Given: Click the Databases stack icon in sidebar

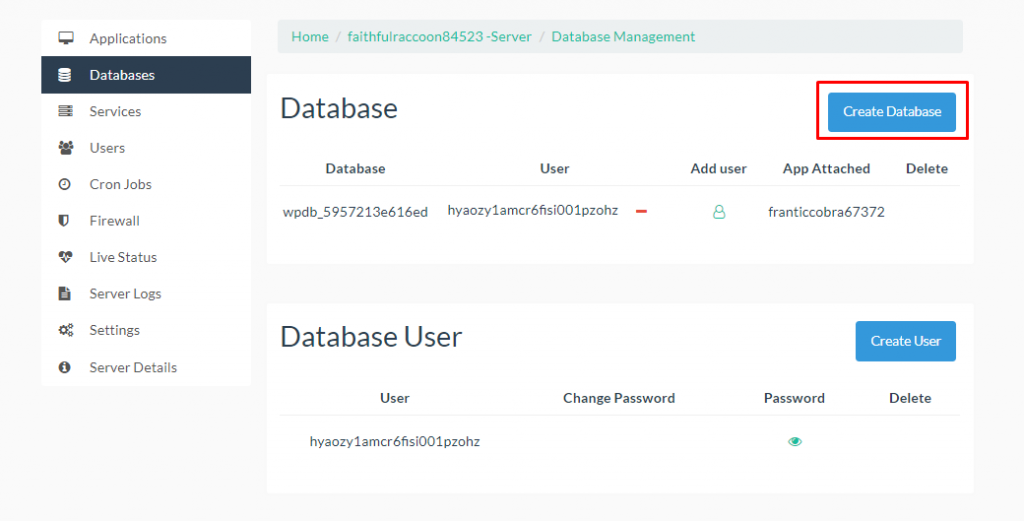Looking at the screenshot, I should [x=65, y=75].
